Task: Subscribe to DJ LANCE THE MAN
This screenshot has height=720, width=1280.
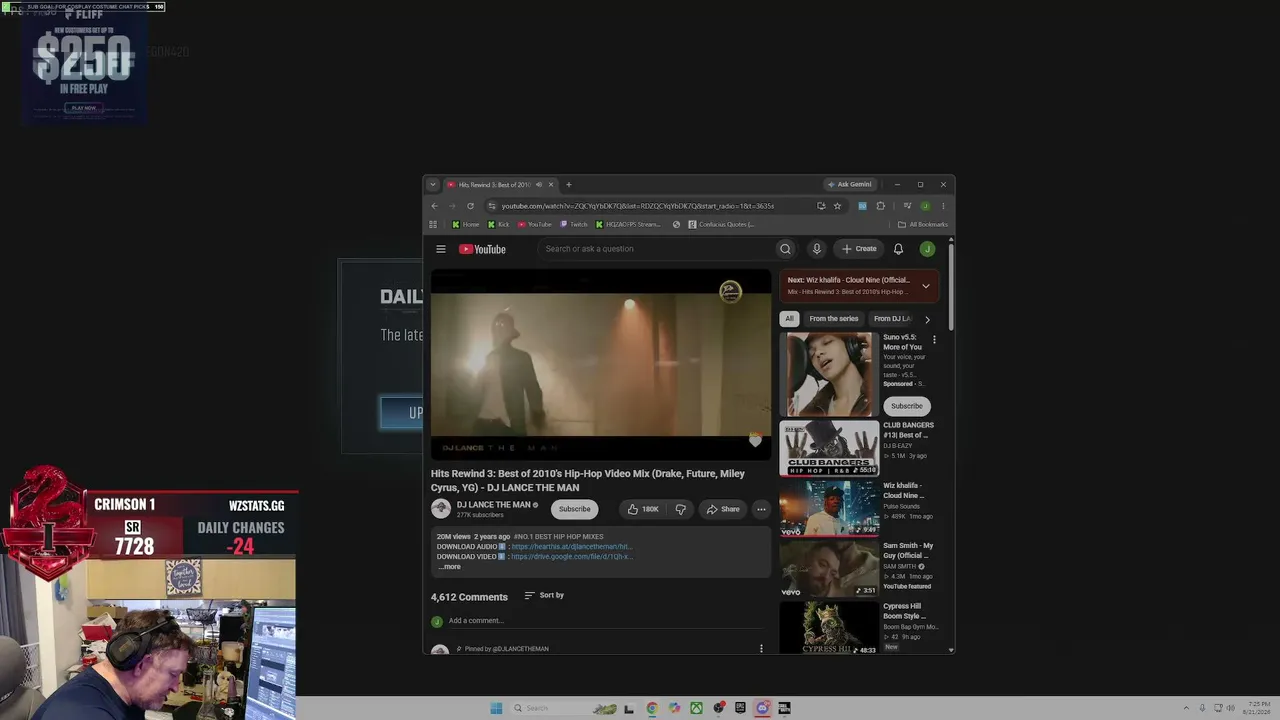Action: click(574, 509)
